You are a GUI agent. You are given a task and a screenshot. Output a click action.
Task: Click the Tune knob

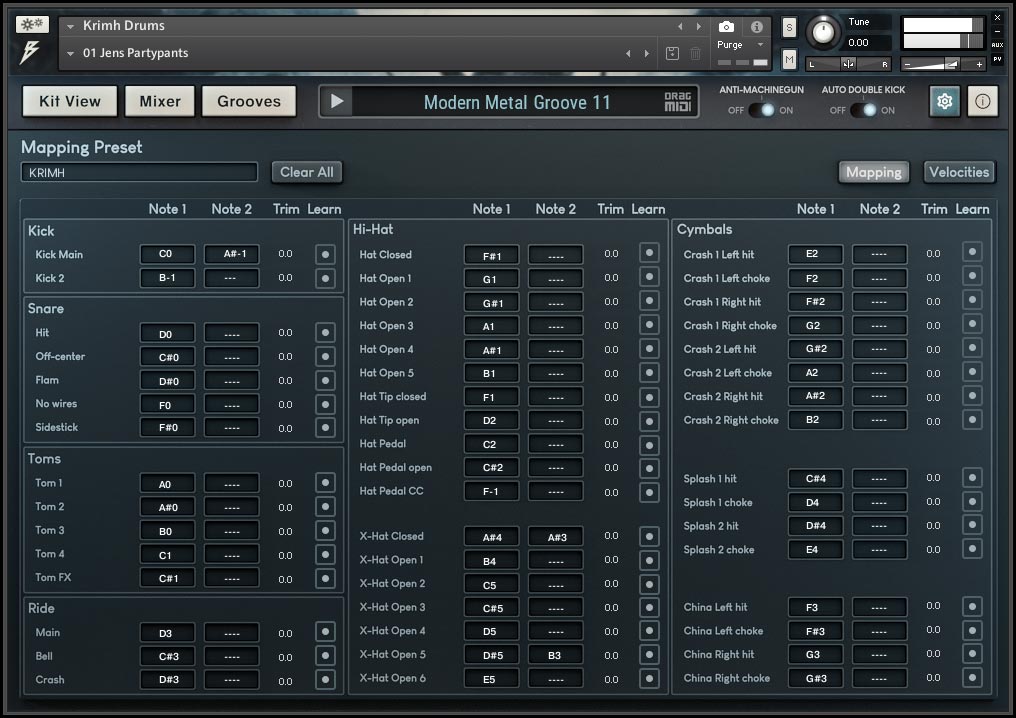coord(823,32)
